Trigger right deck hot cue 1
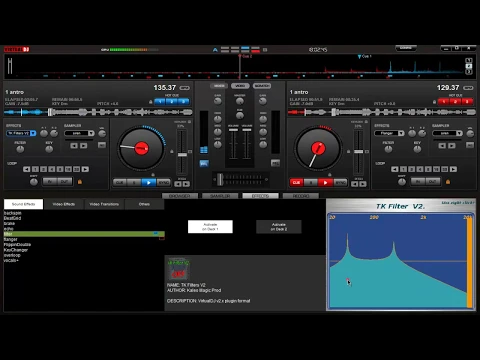The image size is (480, 360). [x=444, y=101]
